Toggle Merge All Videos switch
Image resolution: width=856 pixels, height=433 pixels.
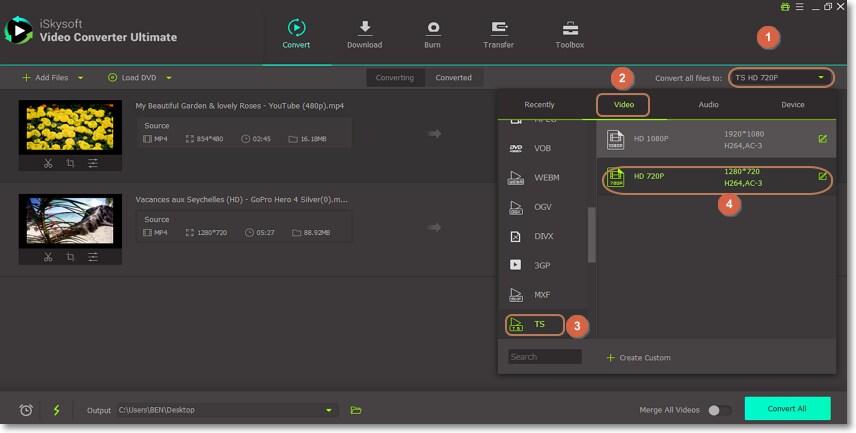click(x=720, y=410)
